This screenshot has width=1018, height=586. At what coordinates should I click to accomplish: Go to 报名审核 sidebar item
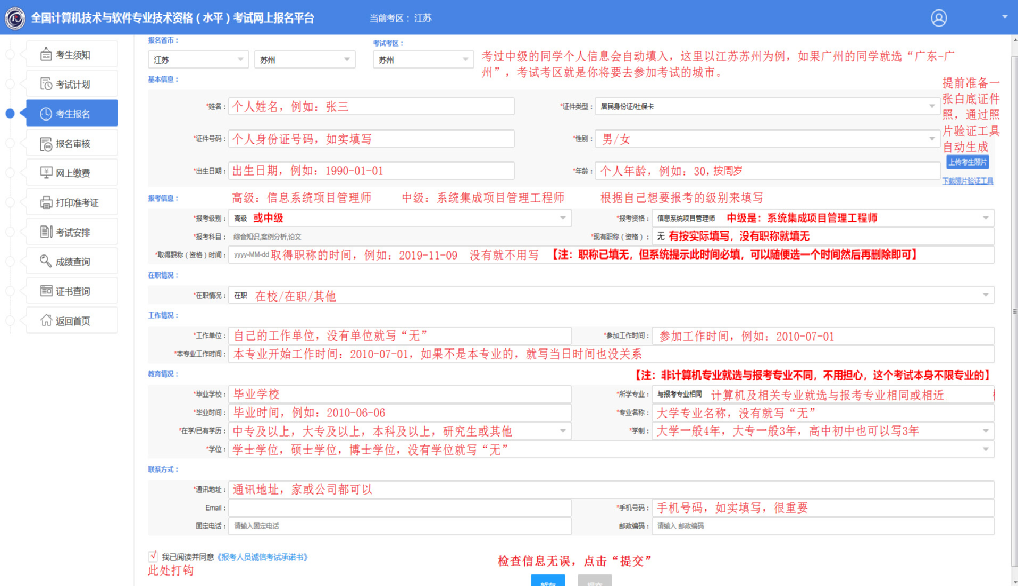(72, 143)
